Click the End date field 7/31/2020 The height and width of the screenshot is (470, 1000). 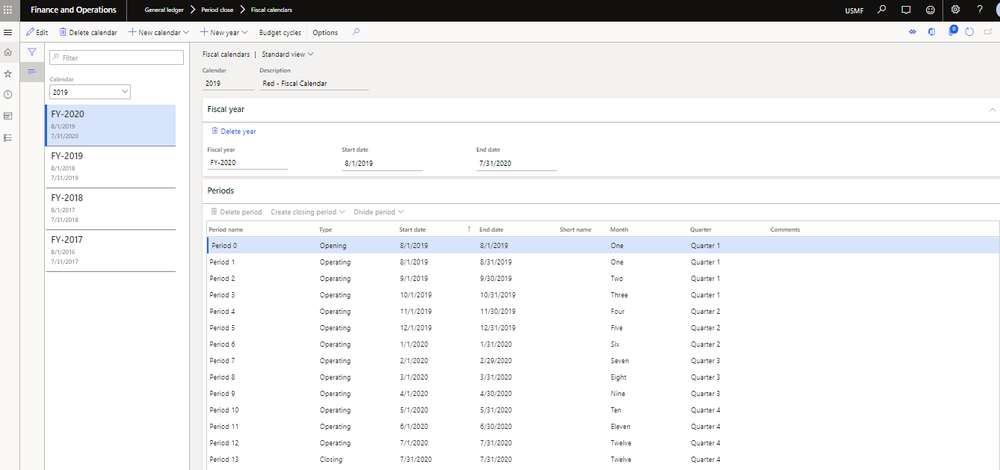517,163
